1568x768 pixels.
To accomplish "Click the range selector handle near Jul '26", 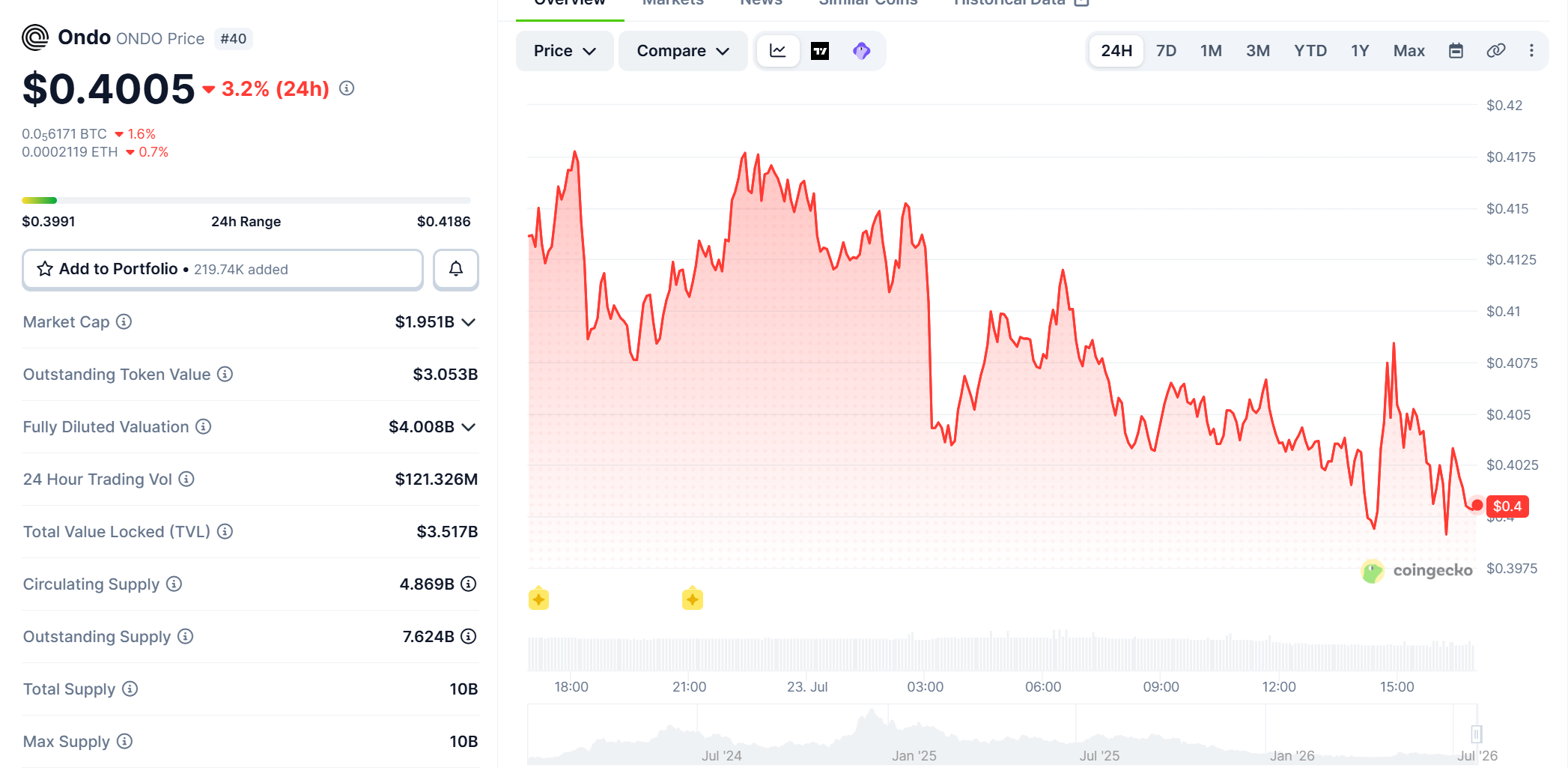I will (1477, 734).
